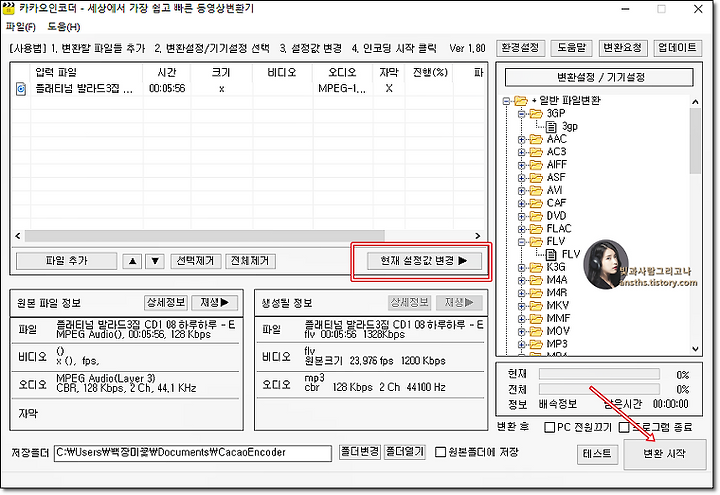Click the 시간 column header

(x=167, y=73)
